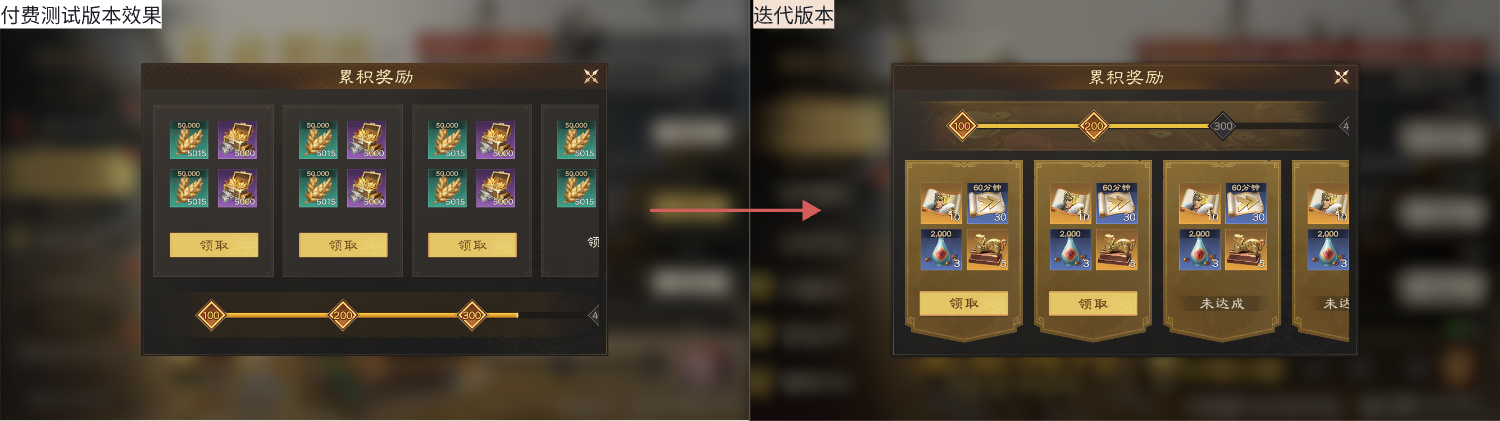
Task: Click the potion icon in the iteration version's second card
Action: pyautogui.click(x=1069, y=250)
